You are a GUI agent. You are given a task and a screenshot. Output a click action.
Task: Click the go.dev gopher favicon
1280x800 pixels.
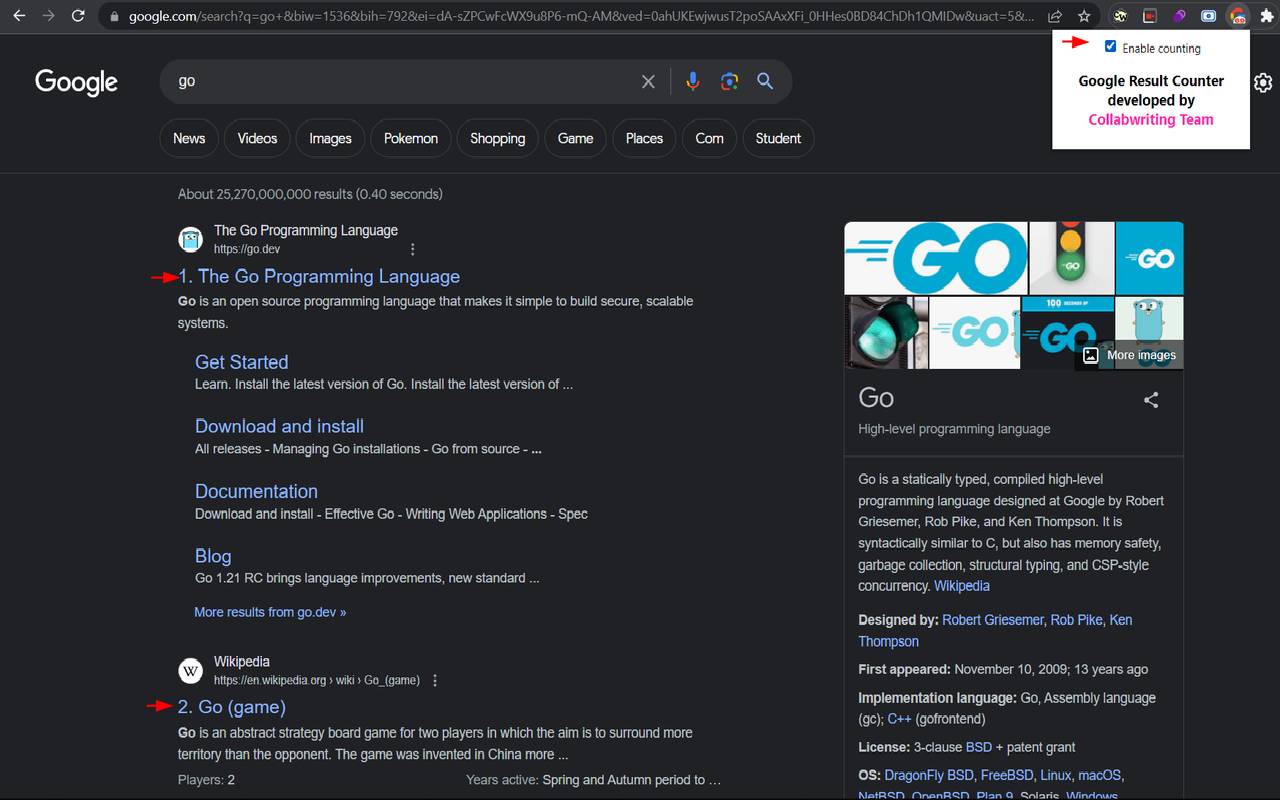coord(190,239)
